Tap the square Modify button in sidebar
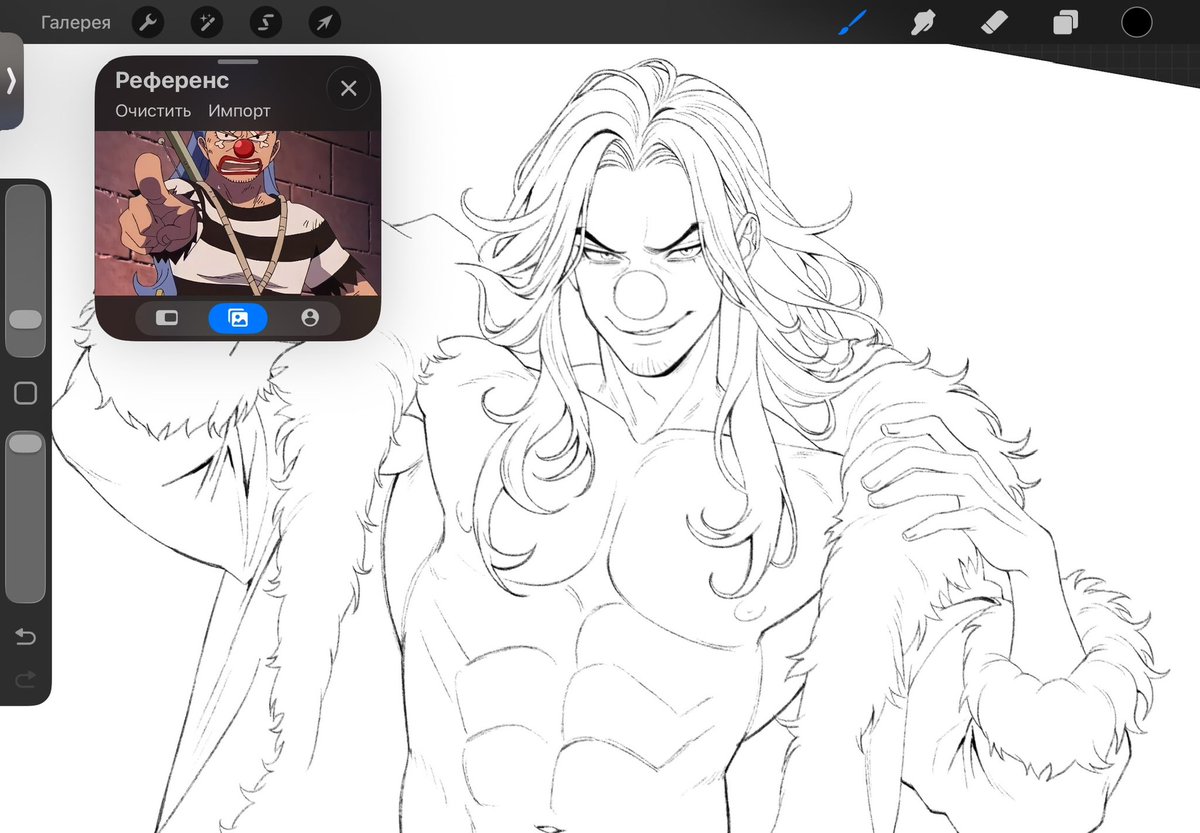Viewport: 1200px width, 833px height. point(26,393)
